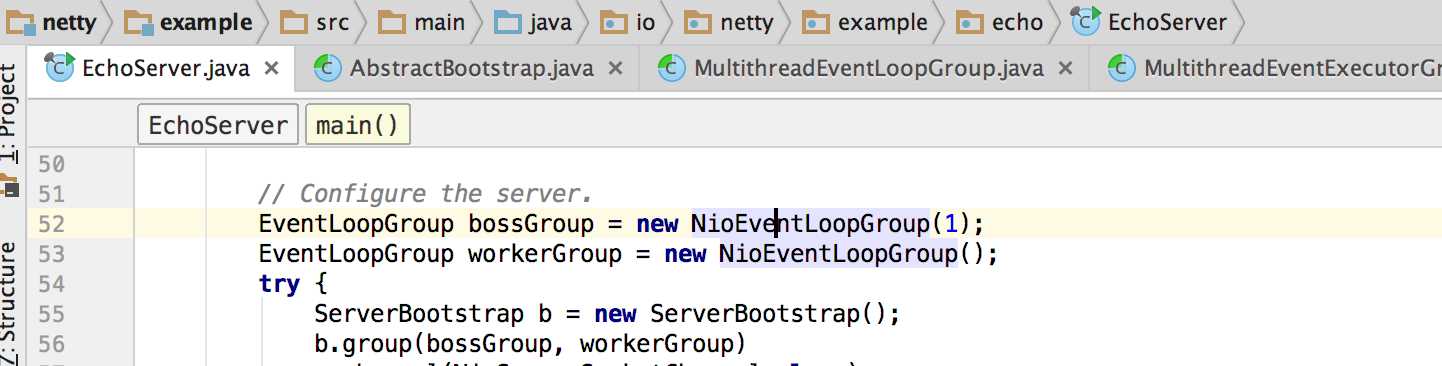Close the MultithreadEventLoopGroup.java tab
This screenshot has height=366, width=1442.
click(x=1065, y=69)
